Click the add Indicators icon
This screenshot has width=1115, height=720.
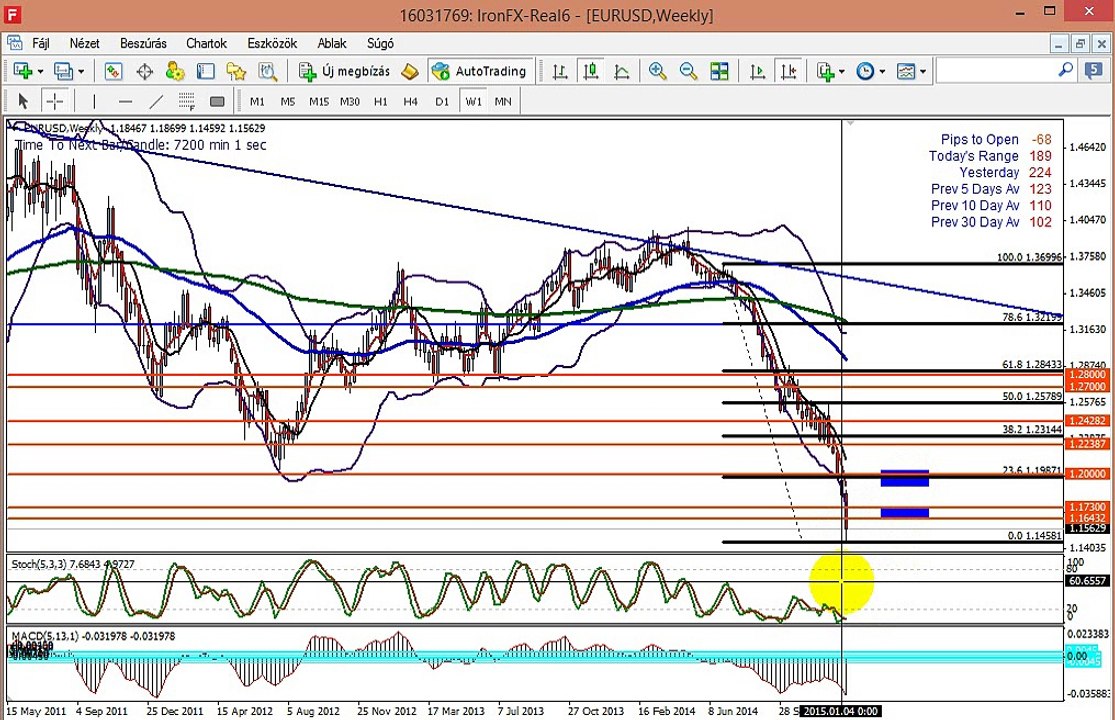(x=825, y=71)
